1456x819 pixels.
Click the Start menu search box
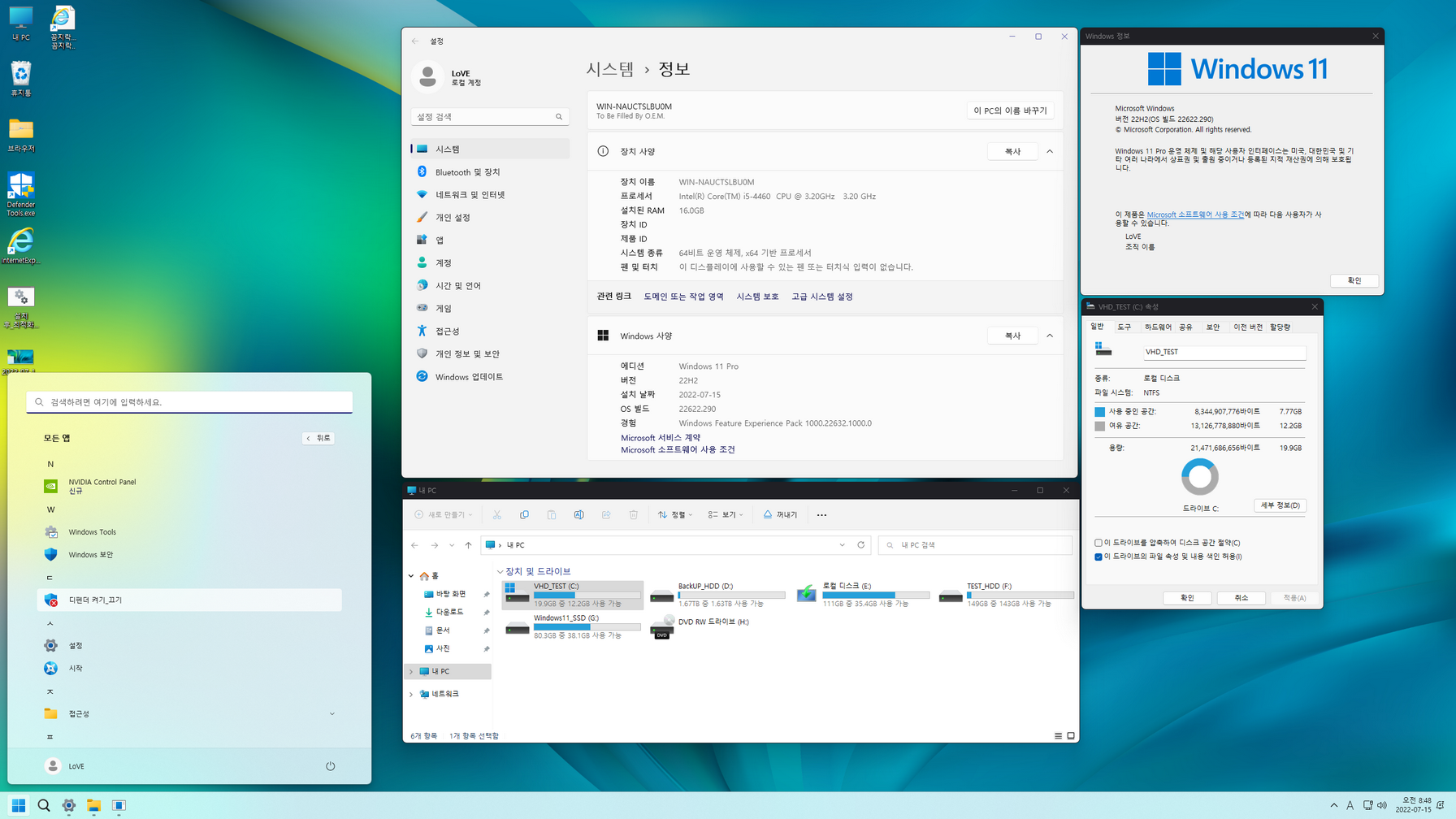pos(189,402)
